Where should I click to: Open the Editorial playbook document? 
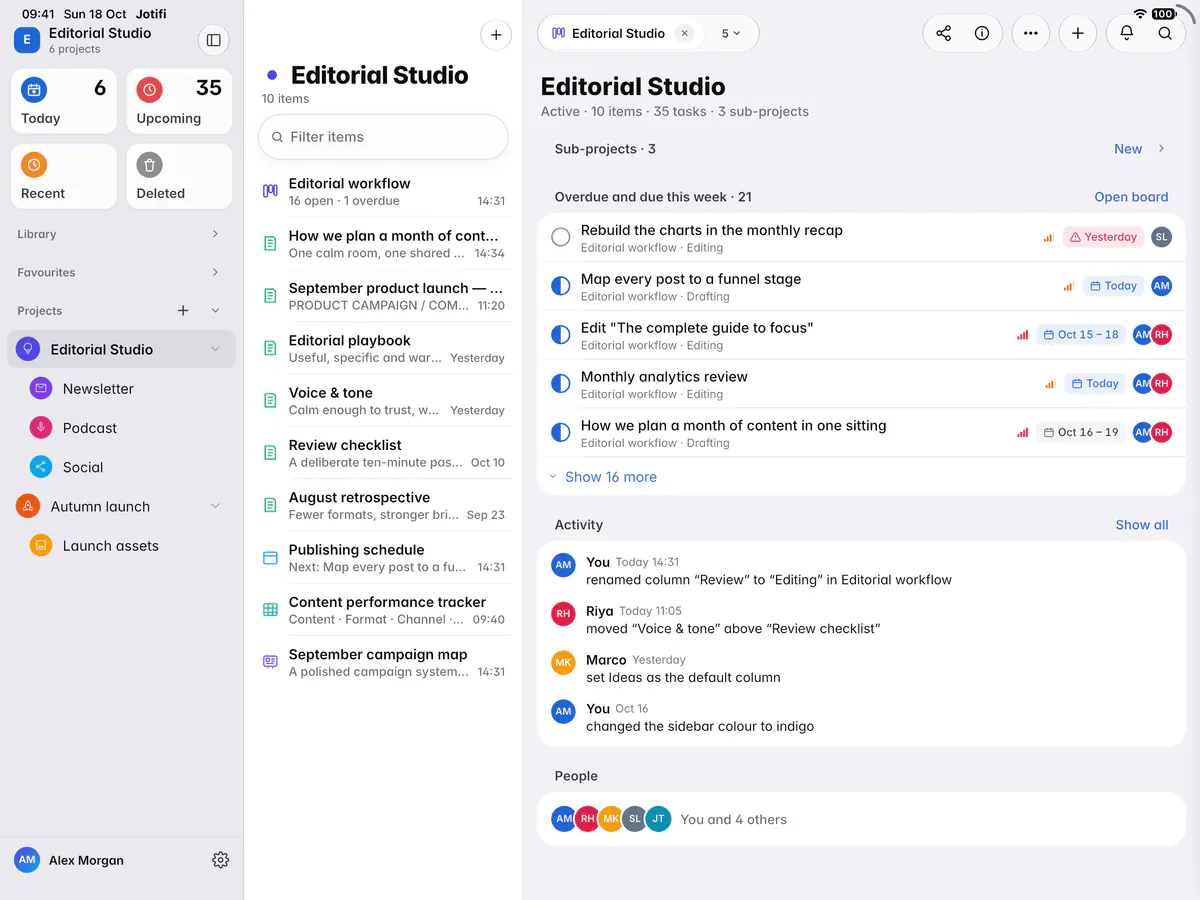click(384, 348)
